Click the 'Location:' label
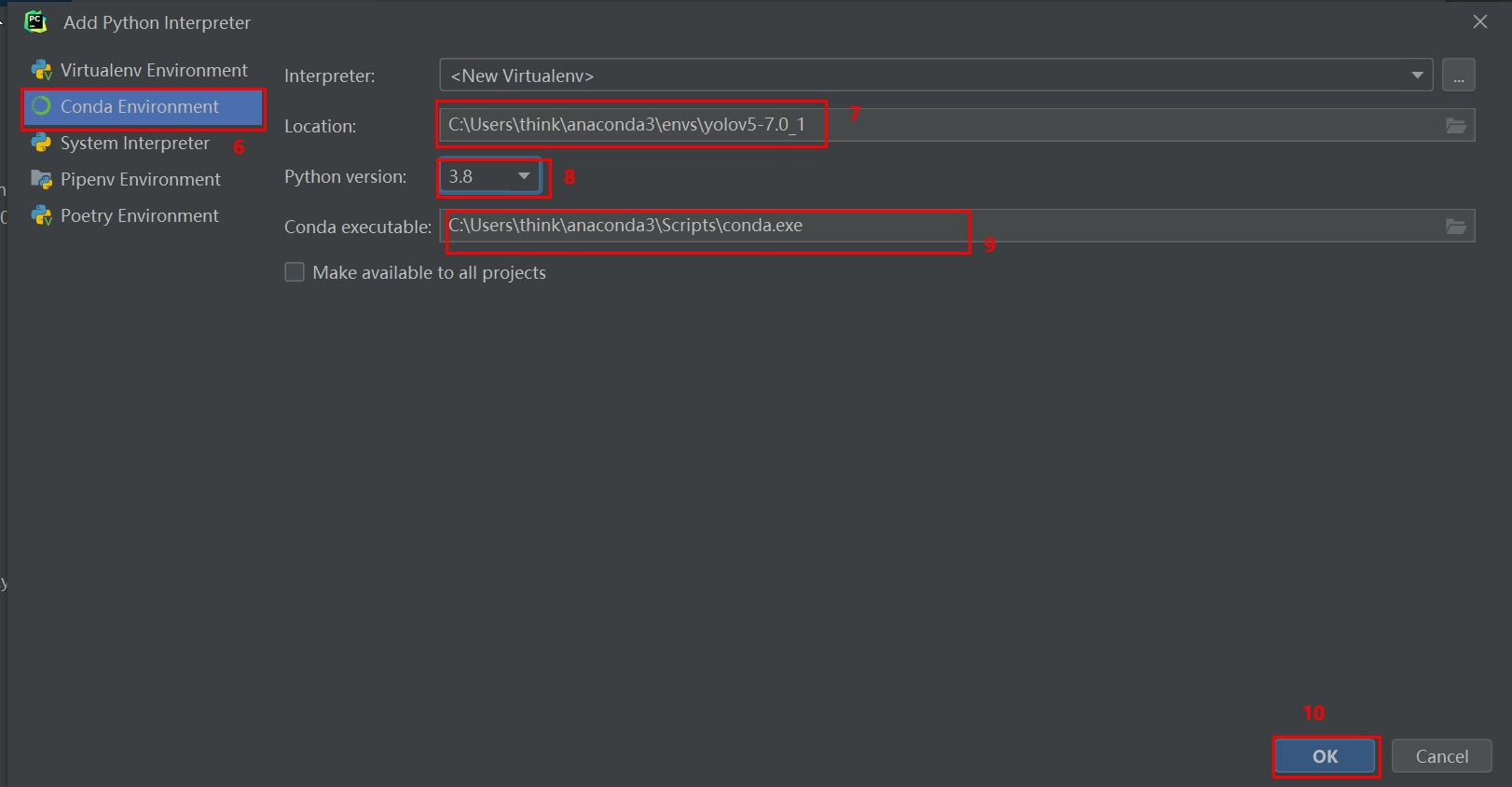 tap(321, 127)
